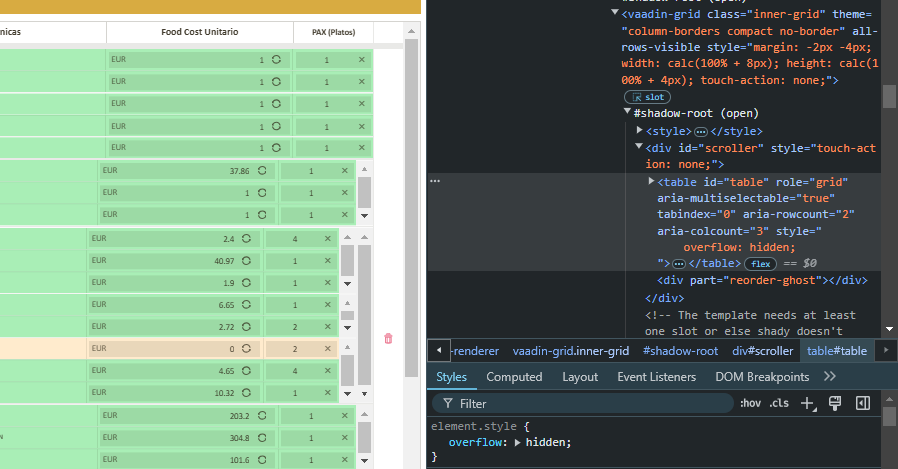
Task: Expand the overflow hidden shorthand triangle
Action: pyautogui.click(x=518, y=442)
